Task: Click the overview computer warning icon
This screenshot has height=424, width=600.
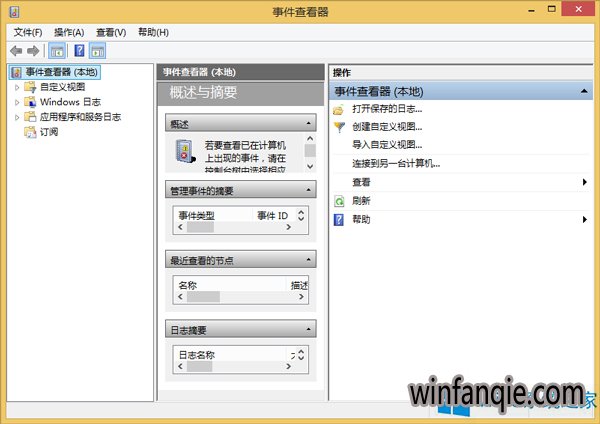Action: 185,152
